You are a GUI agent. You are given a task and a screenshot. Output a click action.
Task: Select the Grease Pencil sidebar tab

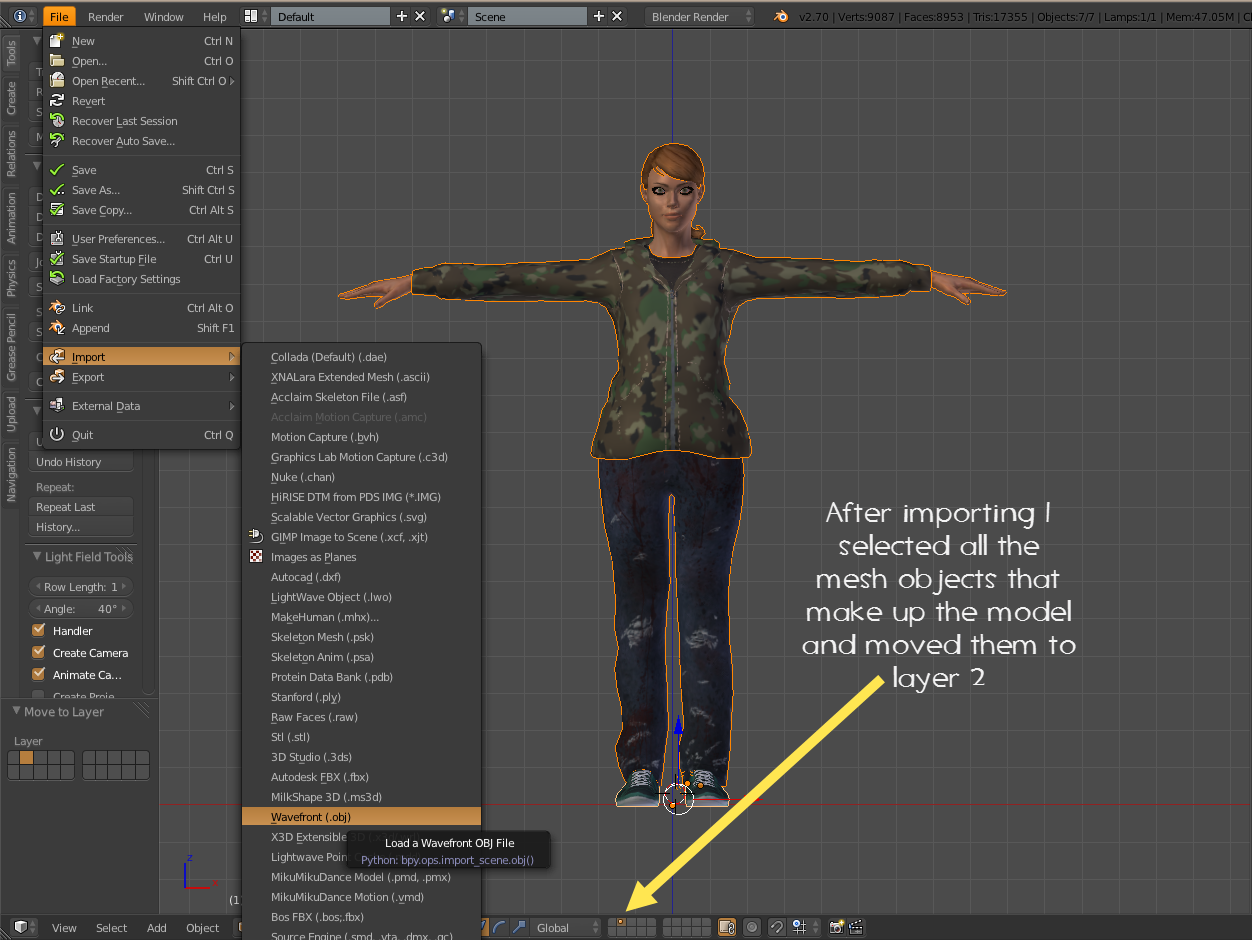point(11,347)
